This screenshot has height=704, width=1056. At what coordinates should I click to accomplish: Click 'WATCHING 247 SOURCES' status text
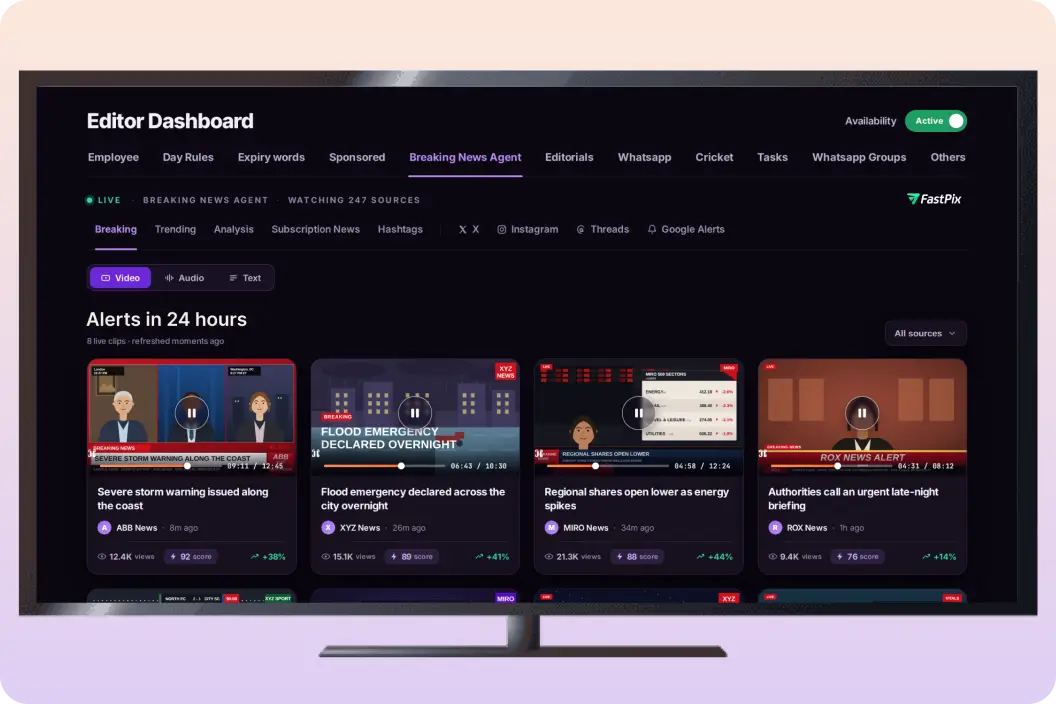point(354,200)
